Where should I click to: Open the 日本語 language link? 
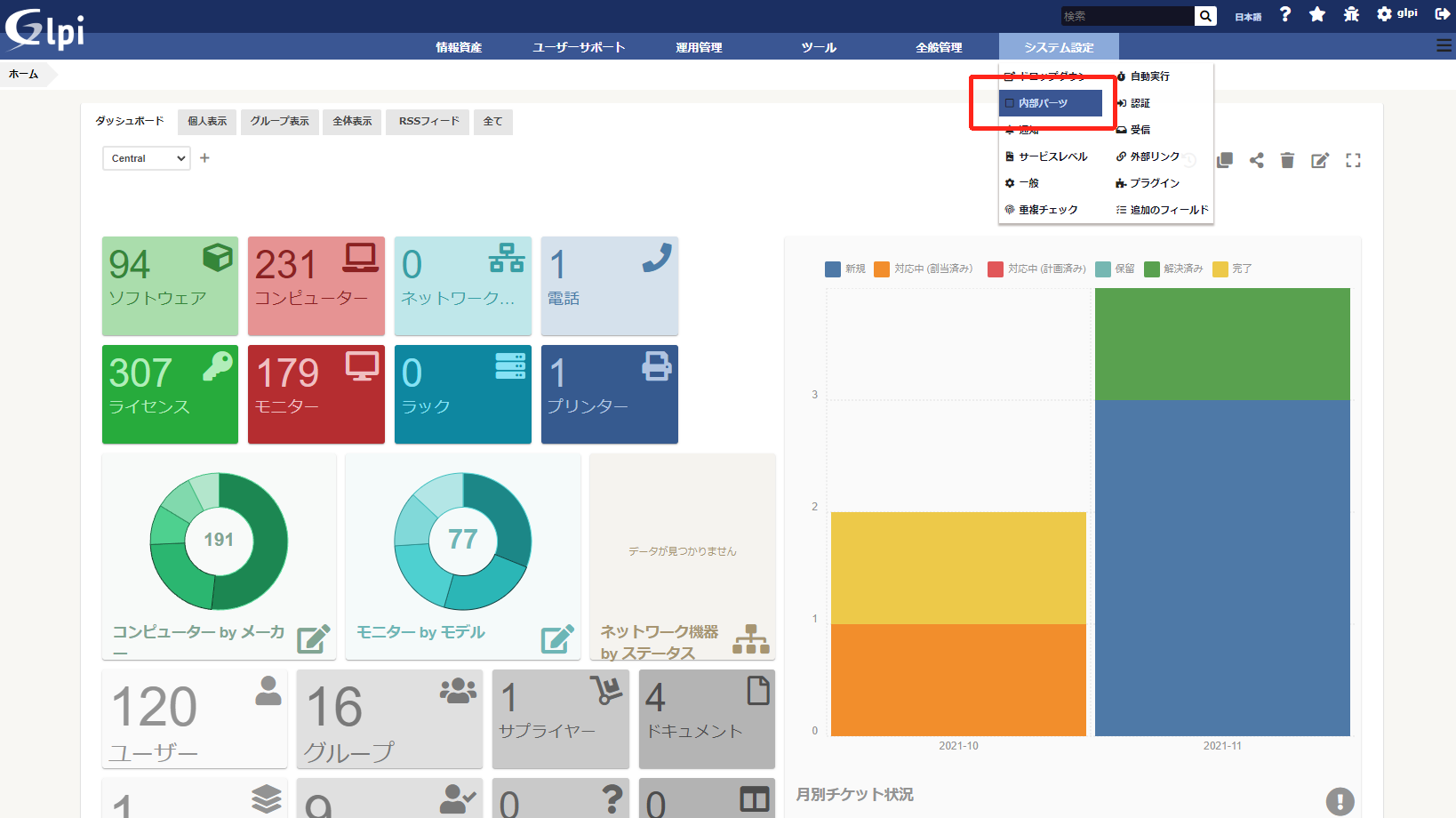[x=1247, y=17]
